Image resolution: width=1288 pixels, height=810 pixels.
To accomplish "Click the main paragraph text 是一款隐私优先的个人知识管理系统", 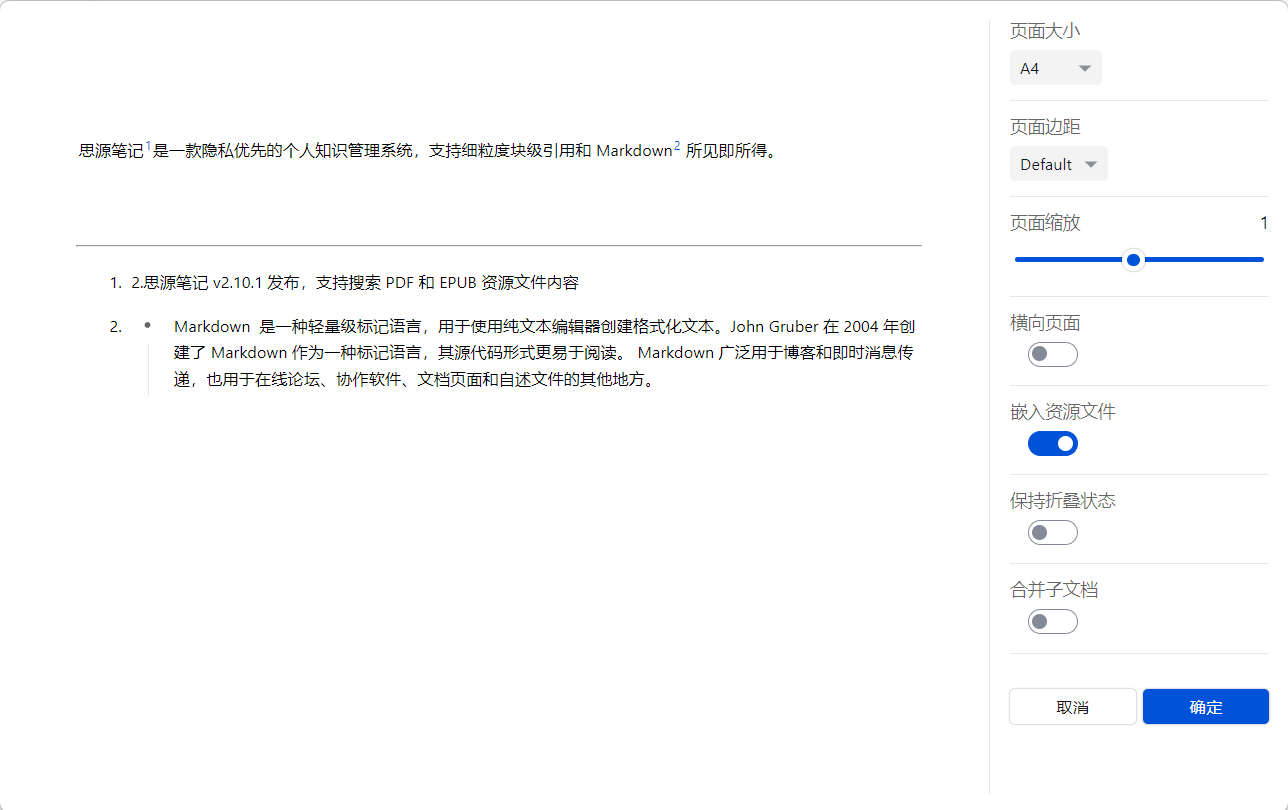I will (283, 152).
